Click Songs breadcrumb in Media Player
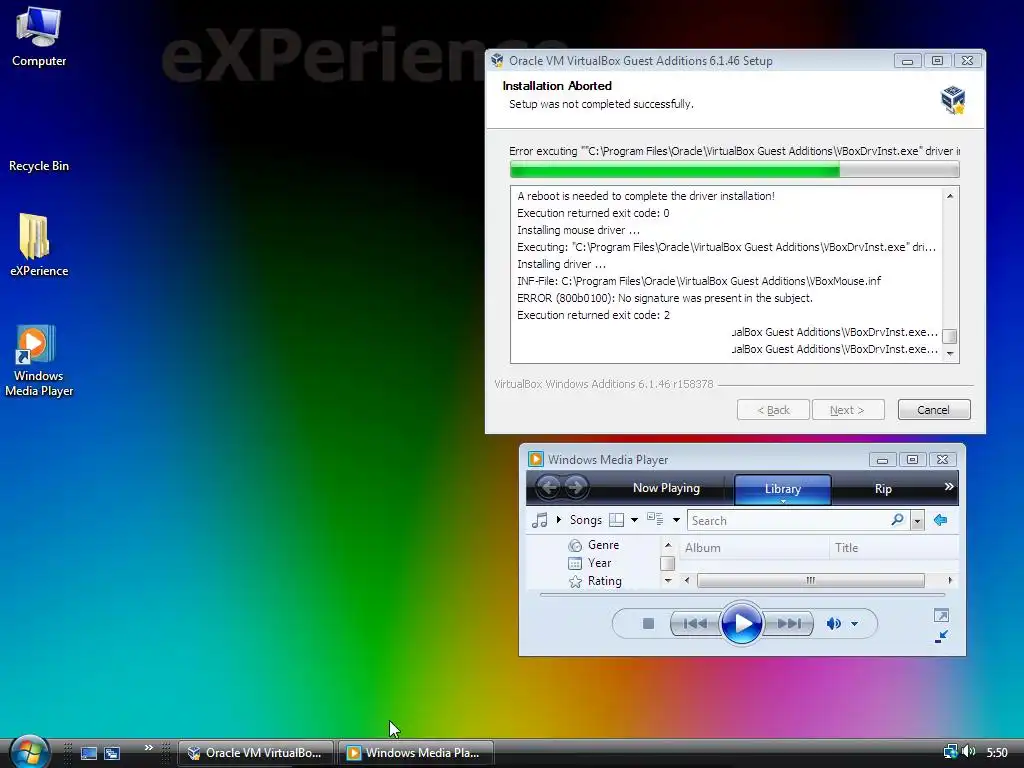Screen dimensions: 1024x768 click(586, 520)
